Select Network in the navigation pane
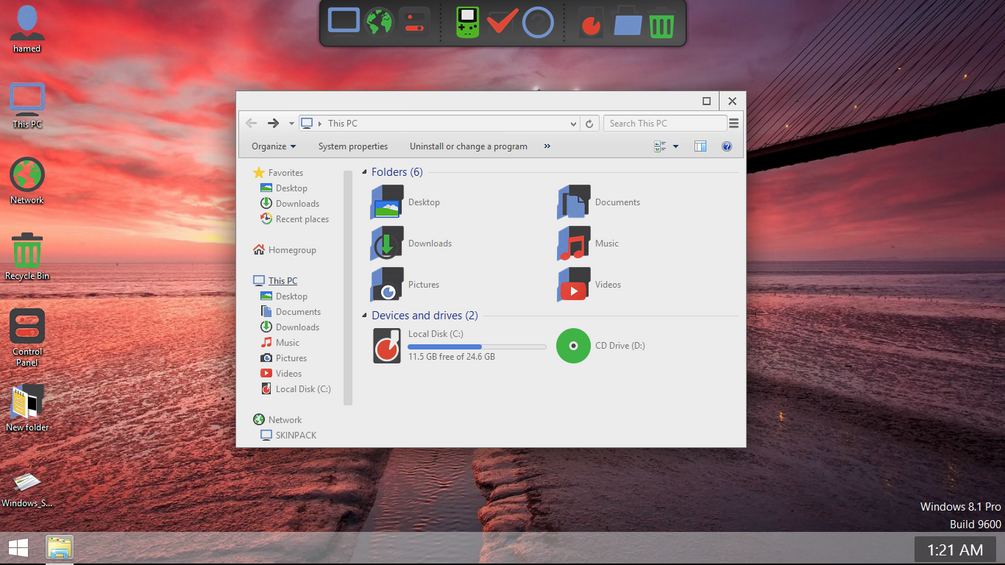 tap(278, 420)
